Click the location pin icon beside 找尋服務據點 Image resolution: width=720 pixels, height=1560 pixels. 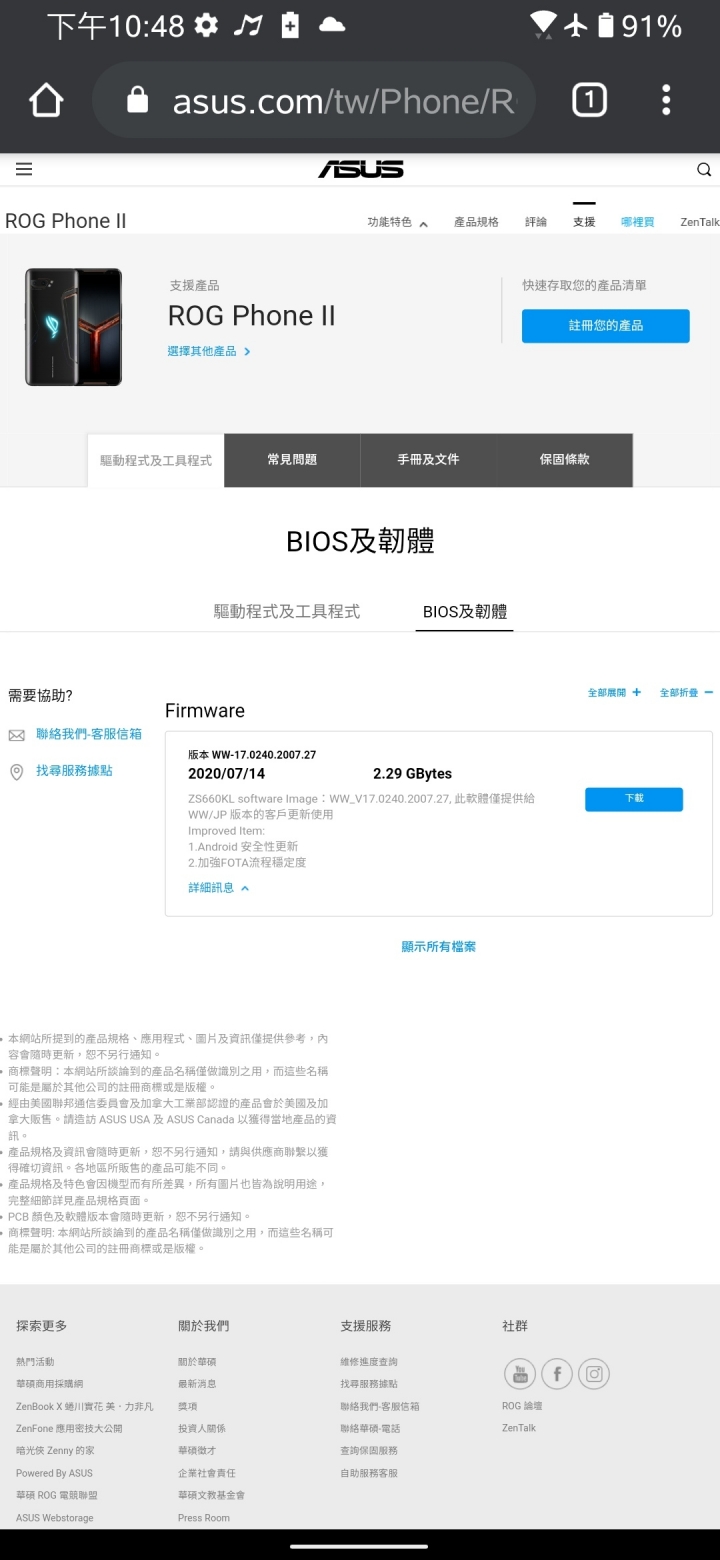pyautogui.click(x=16, y=772)
